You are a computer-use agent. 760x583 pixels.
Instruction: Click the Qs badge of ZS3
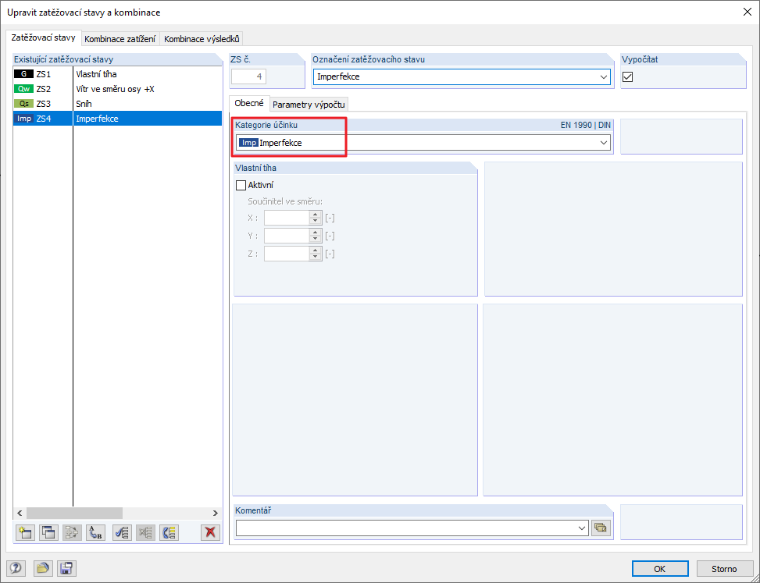pyautogui.click(x=24, y=104)
